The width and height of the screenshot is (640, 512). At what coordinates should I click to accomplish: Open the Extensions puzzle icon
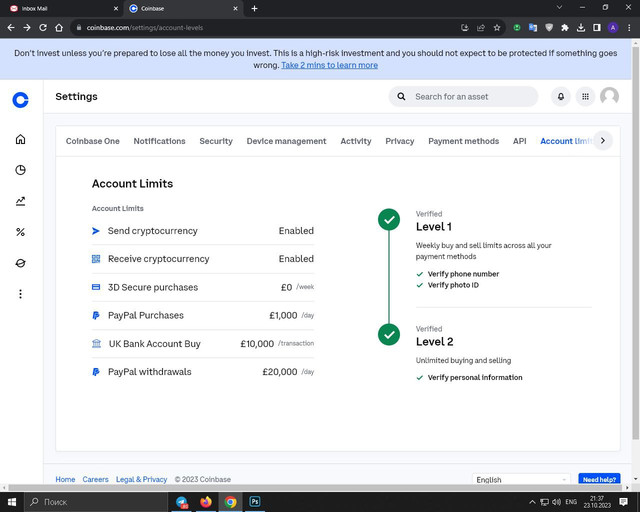pos(565,28)
